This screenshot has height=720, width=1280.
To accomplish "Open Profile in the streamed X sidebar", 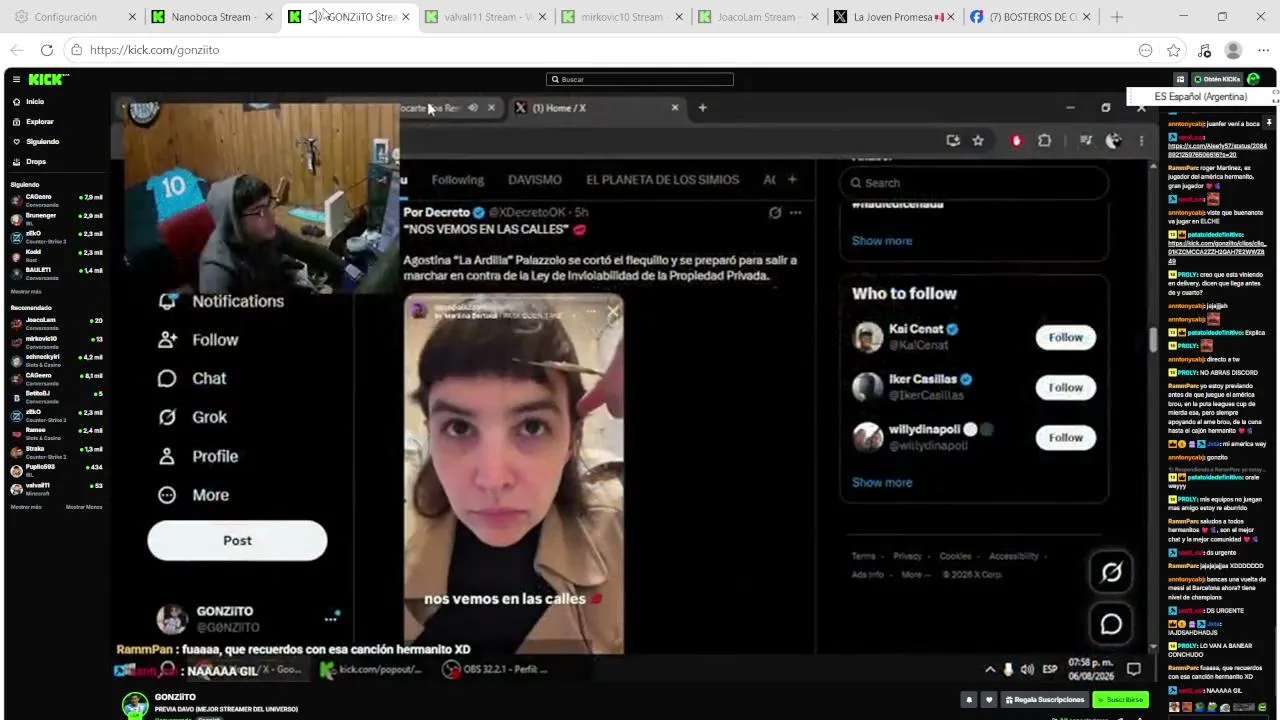I will click(198, 456).
